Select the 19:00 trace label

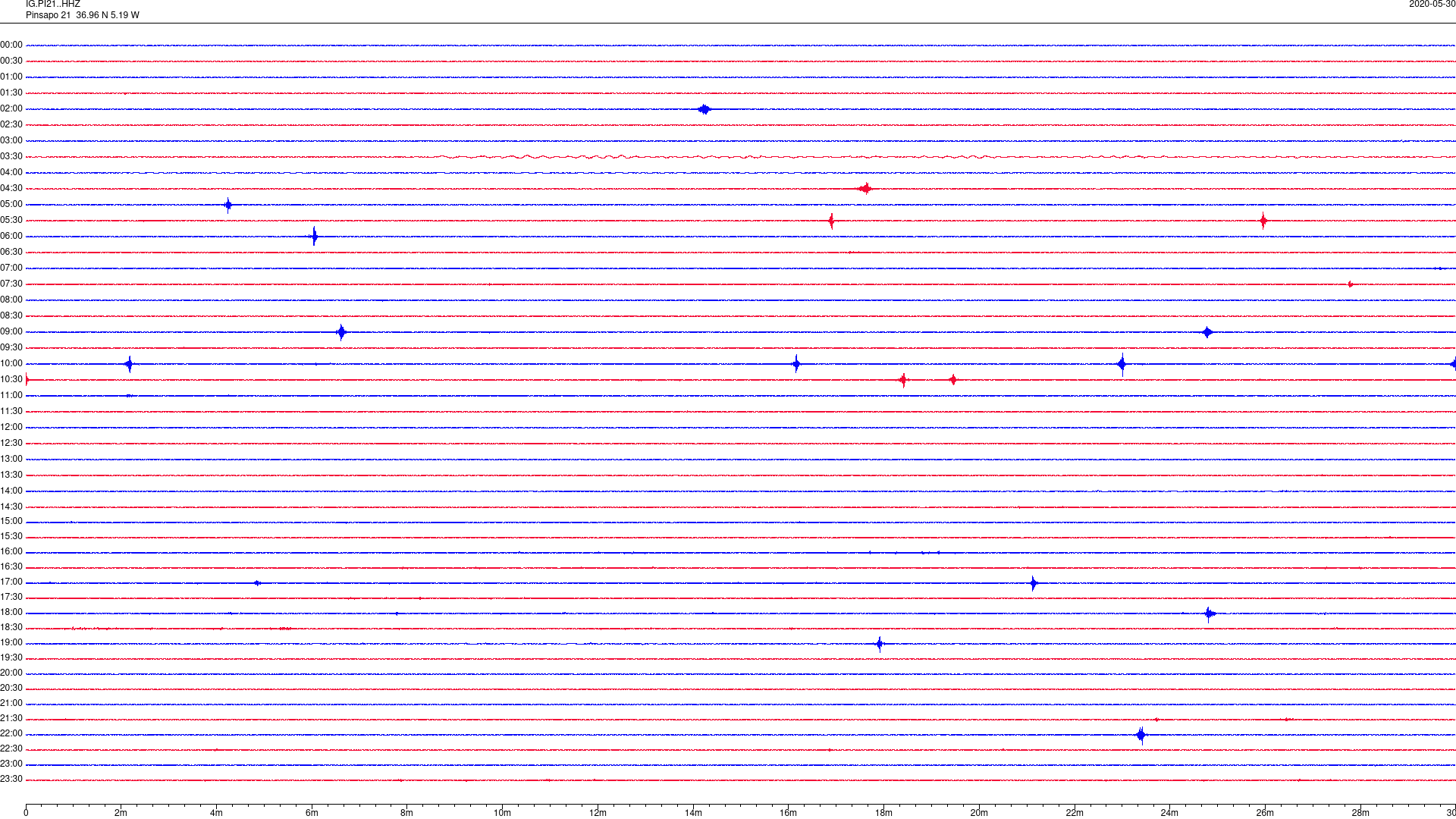11,643
